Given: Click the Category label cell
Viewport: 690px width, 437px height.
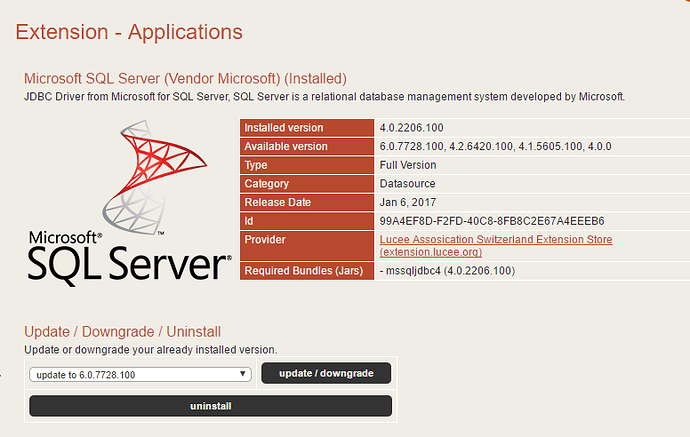Looking at the screenshot, I should 307,184.
